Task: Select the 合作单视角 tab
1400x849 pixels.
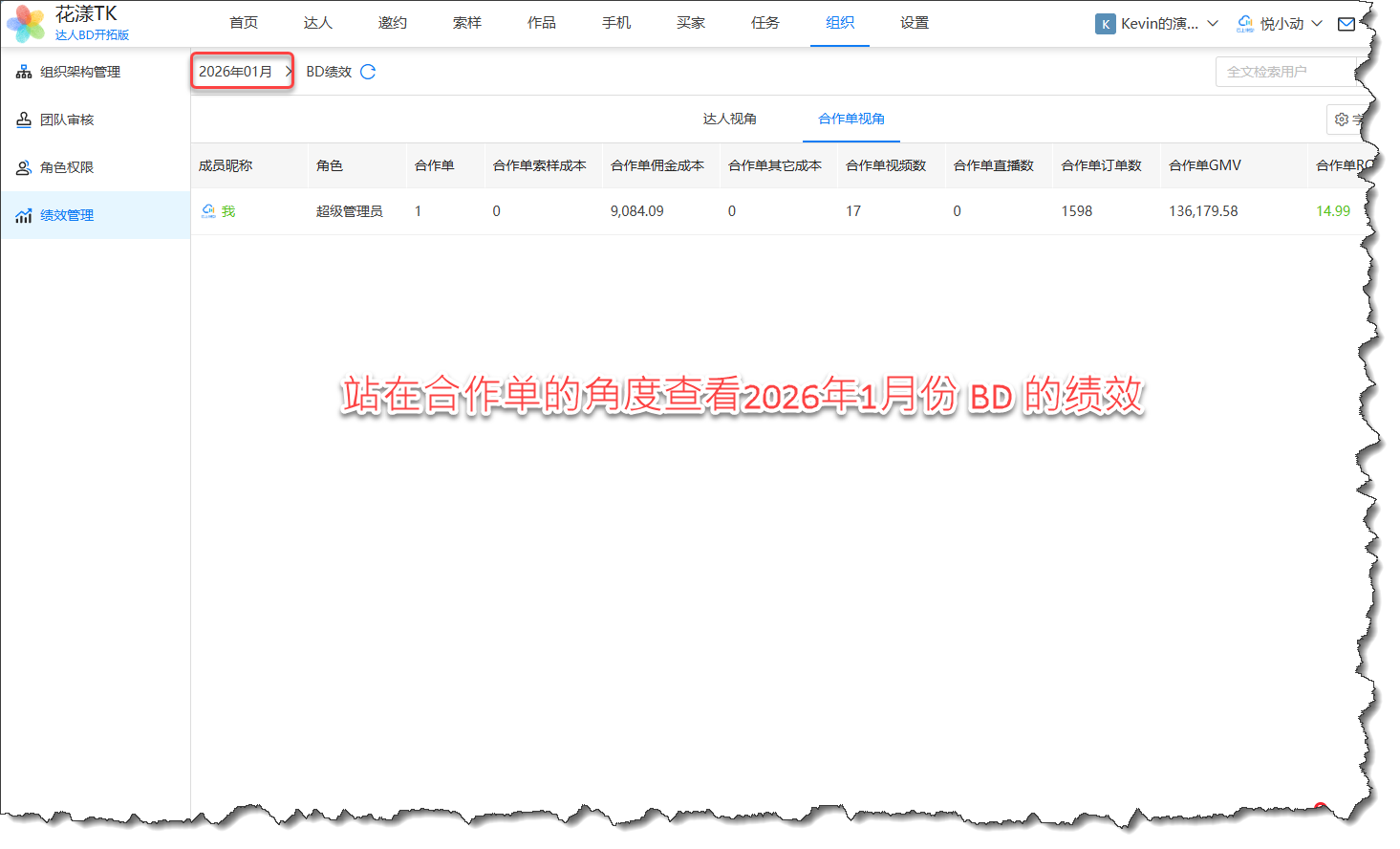Action: point(851,119)
